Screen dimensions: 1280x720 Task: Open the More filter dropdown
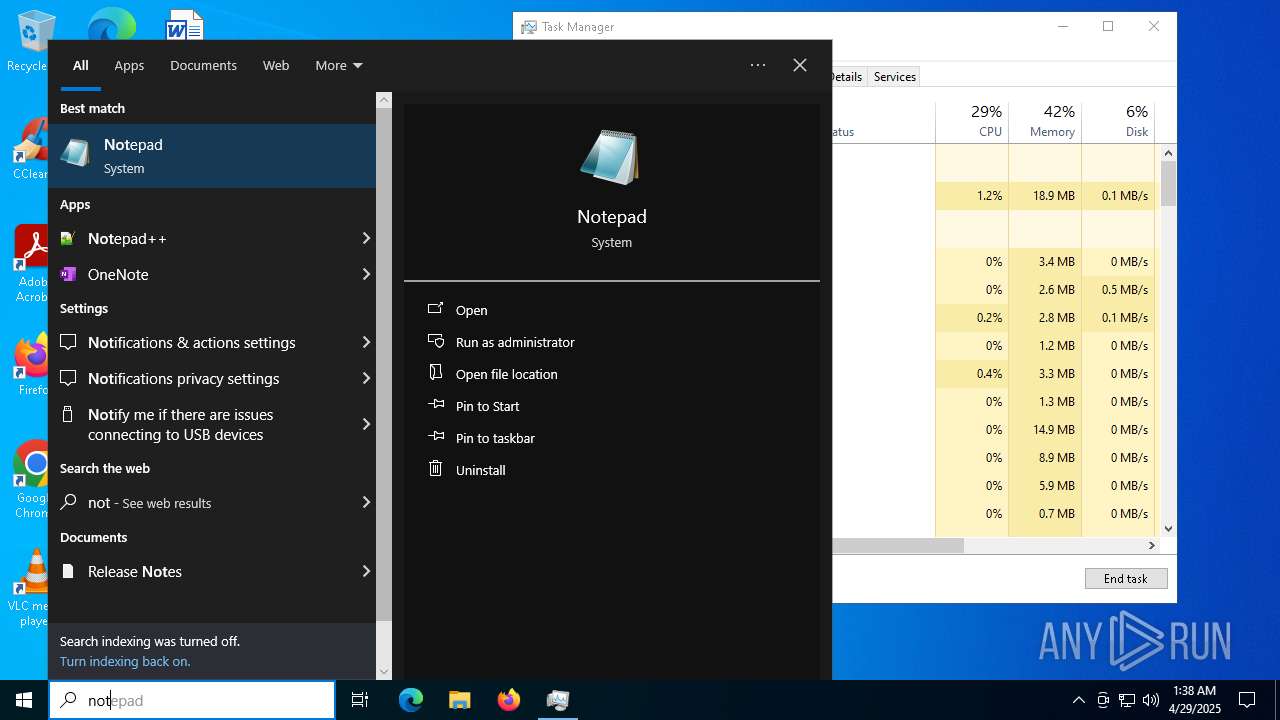[339, 65]
